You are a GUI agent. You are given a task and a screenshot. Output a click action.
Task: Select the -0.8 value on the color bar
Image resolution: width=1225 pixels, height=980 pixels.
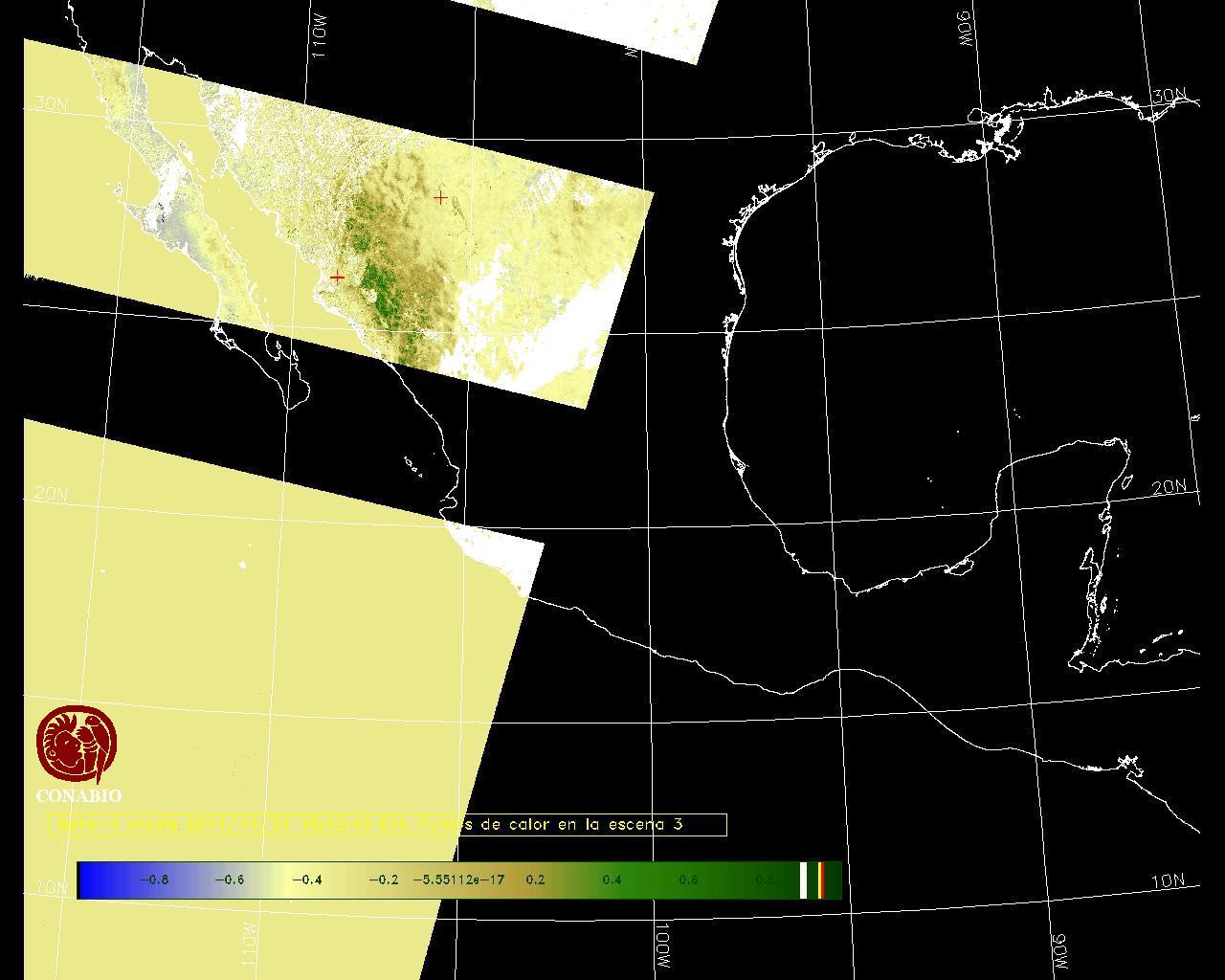(153, 880)
